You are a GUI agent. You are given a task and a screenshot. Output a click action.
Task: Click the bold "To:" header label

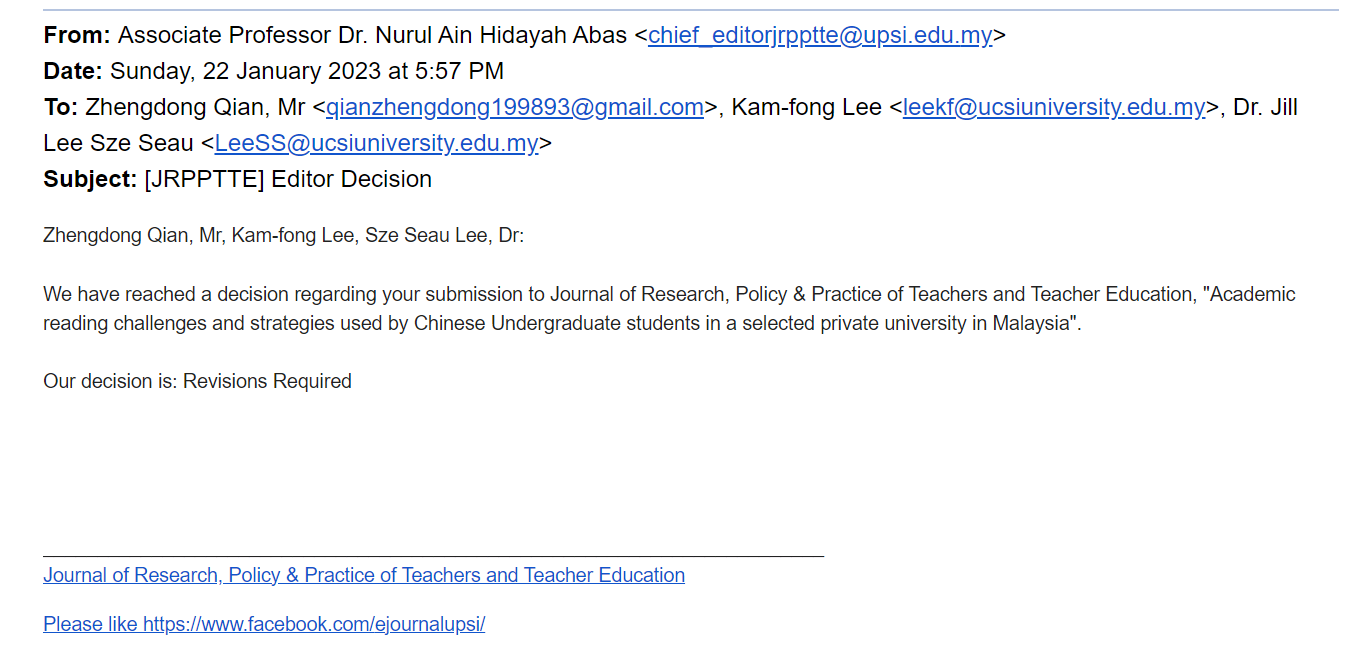pos(60,107)
